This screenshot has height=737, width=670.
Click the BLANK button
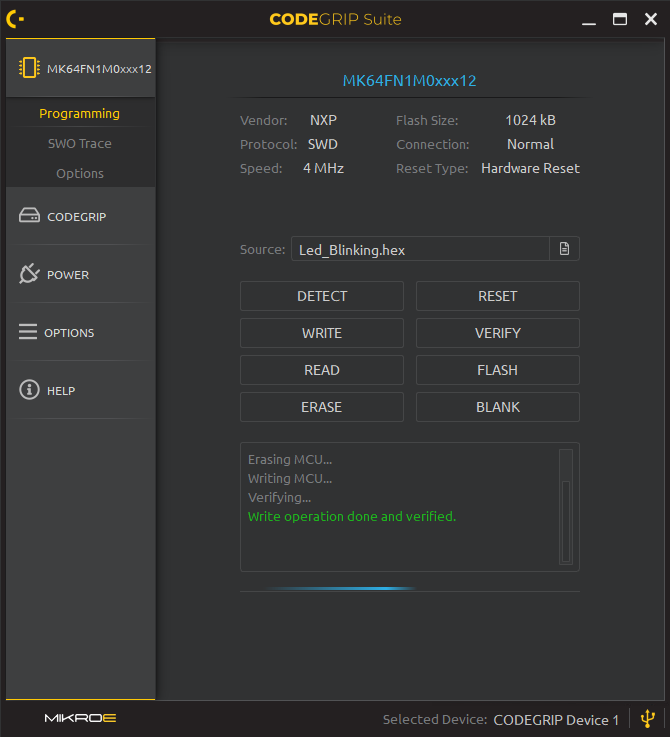pyautogui.click(x=498, y=407)
